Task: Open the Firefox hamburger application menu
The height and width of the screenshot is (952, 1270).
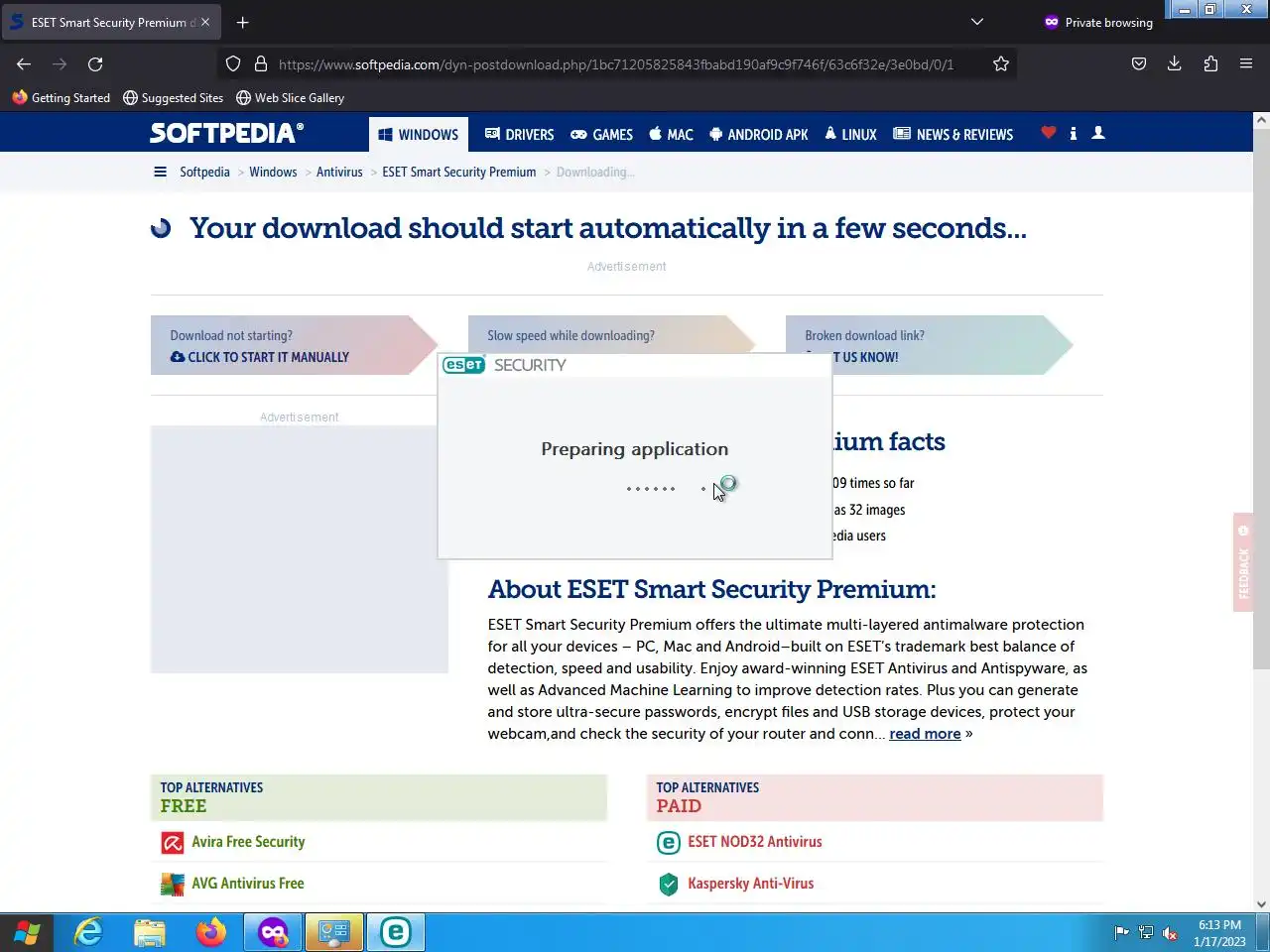Action: [x=1246, y=63]
